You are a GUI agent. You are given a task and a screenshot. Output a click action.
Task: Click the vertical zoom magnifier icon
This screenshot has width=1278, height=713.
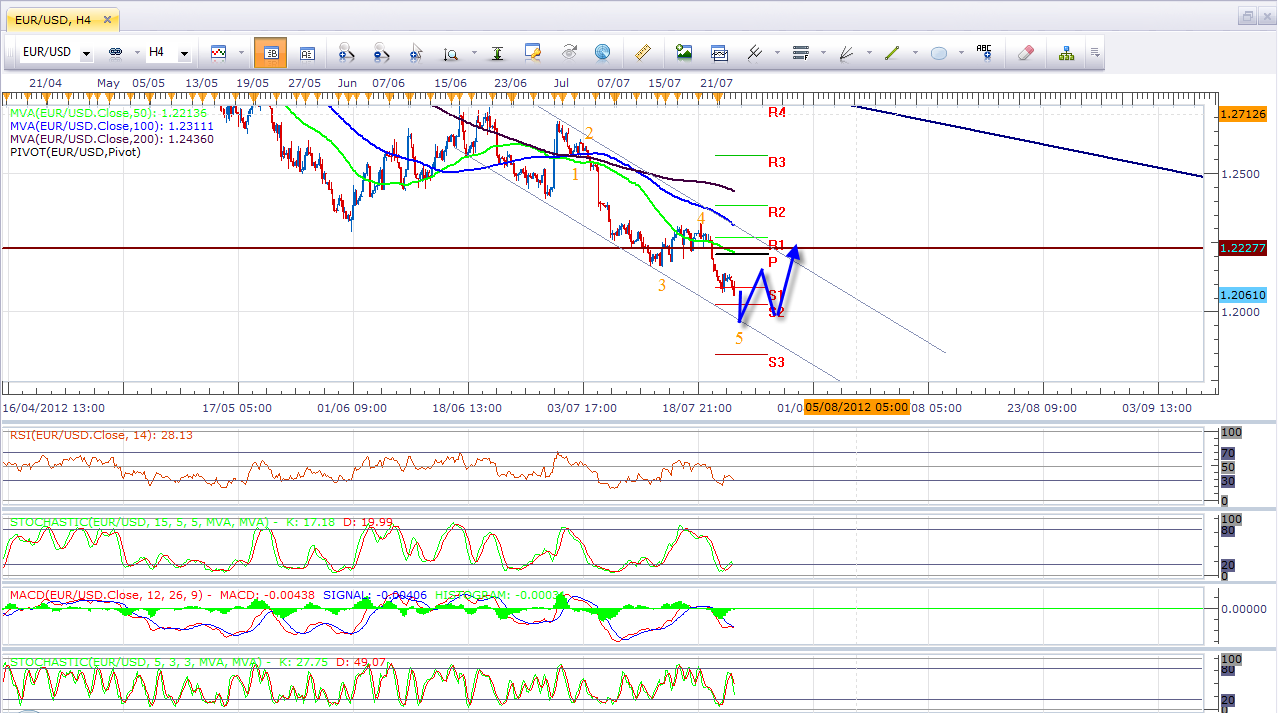(x=451, y=53)
